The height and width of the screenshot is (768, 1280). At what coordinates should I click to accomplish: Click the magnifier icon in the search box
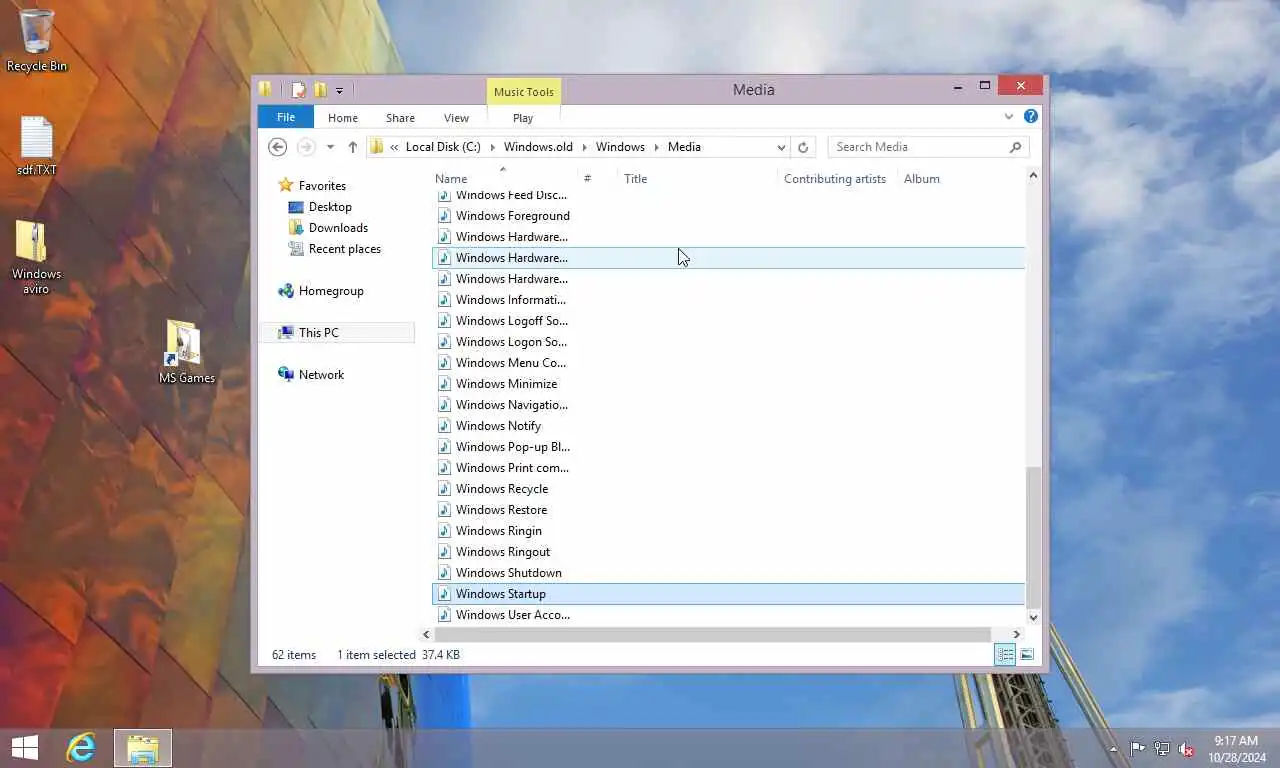coord(1015,147)
